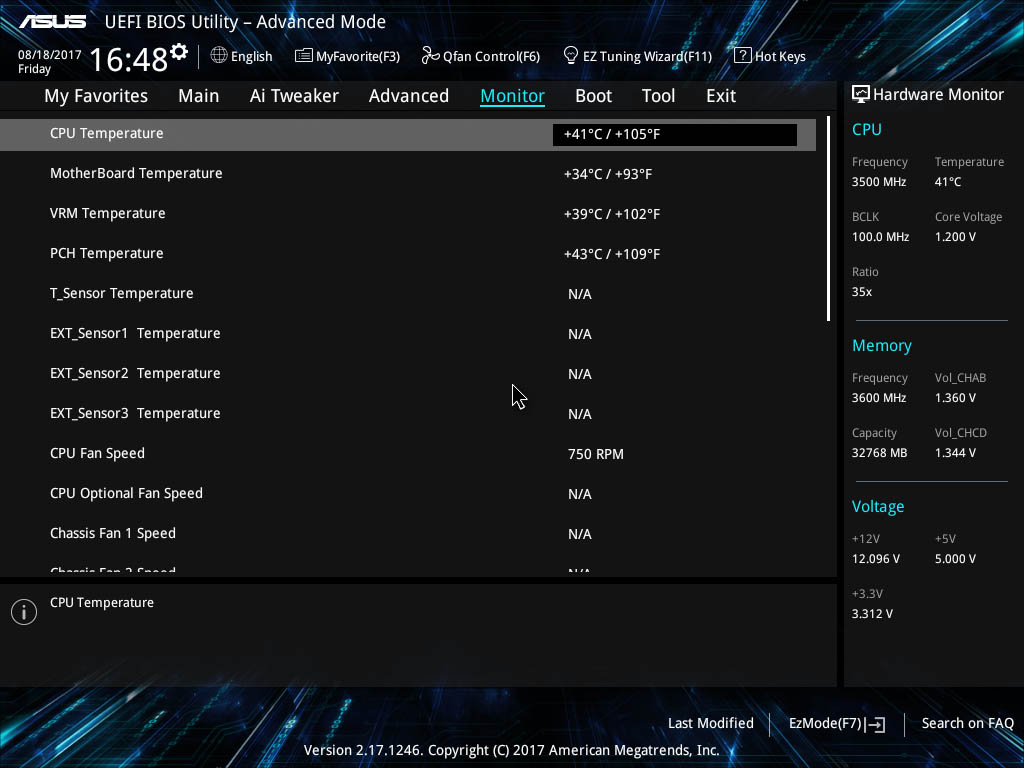This screenshot has width=1024, height=768.
Task: Click the Hot Keys question mark icon
Action: pyautogui.click(x=743, y=56)
